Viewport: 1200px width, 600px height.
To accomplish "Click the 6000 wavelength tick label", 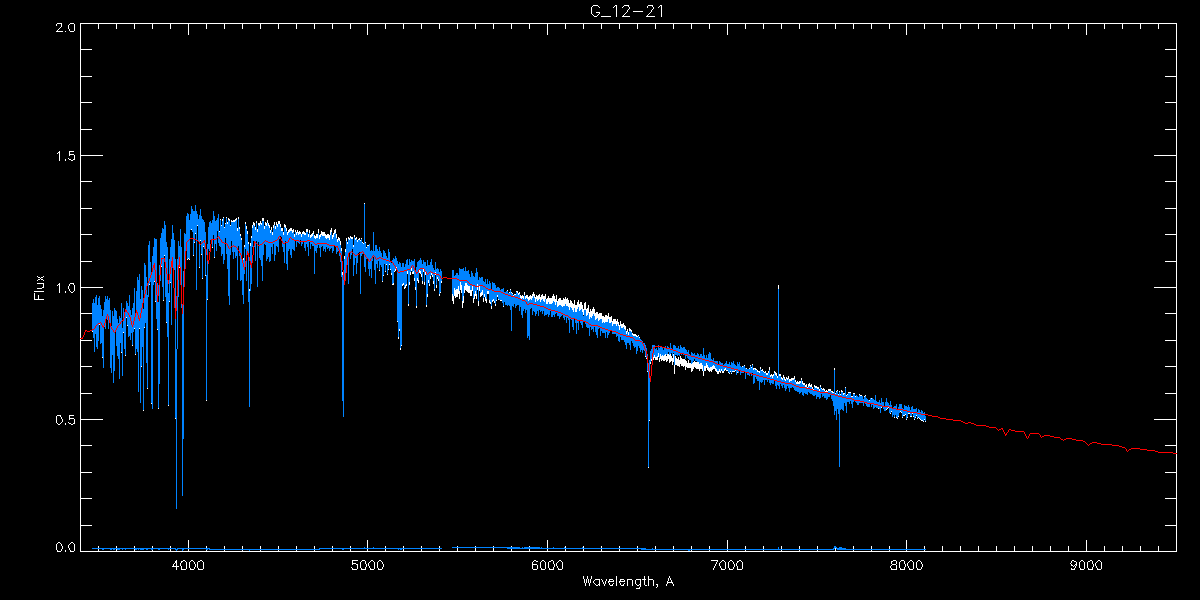I will (x=547, y=566).
